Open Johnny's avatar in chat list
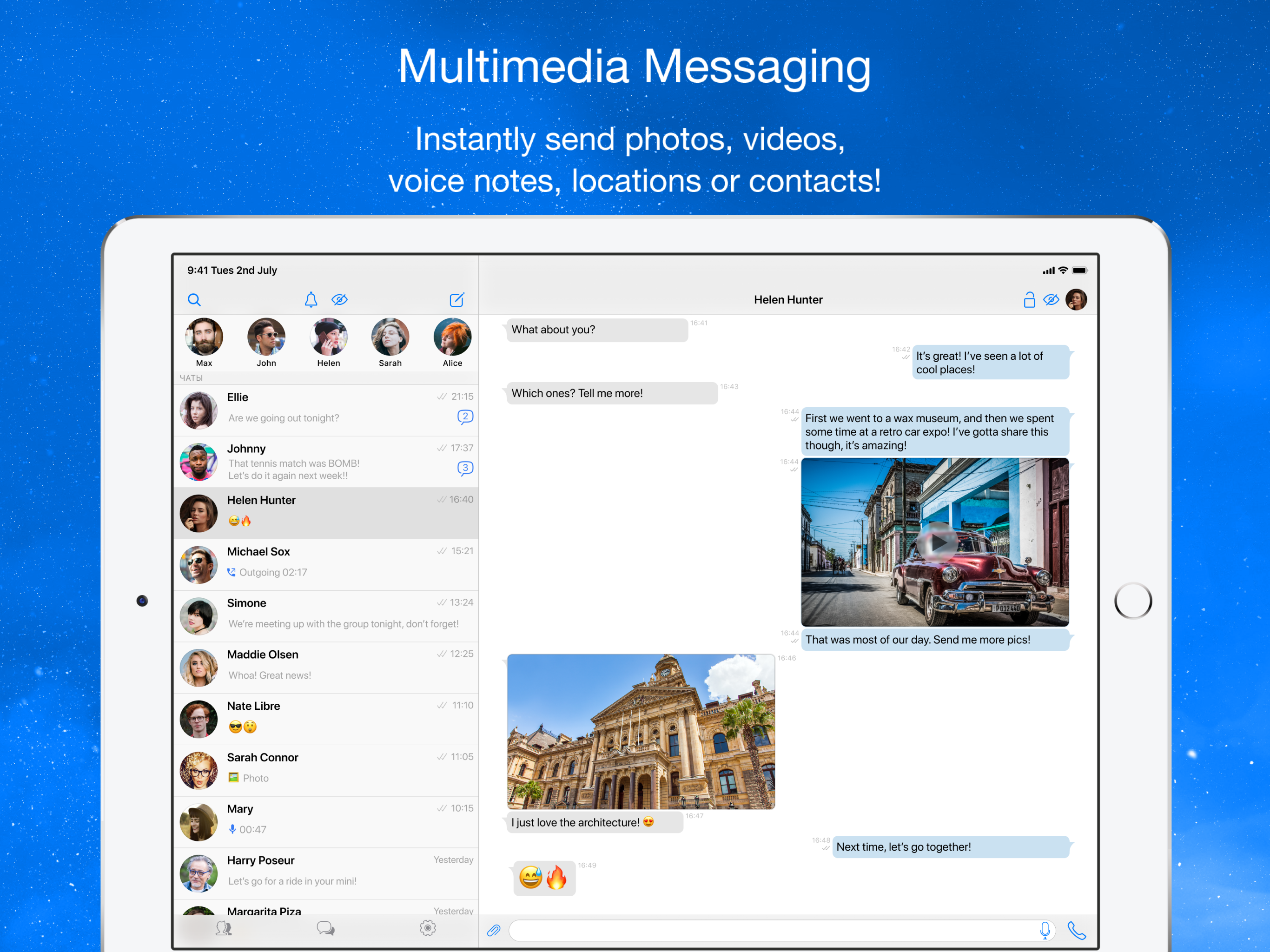The image size is (1270, 952). coord(198,462)
